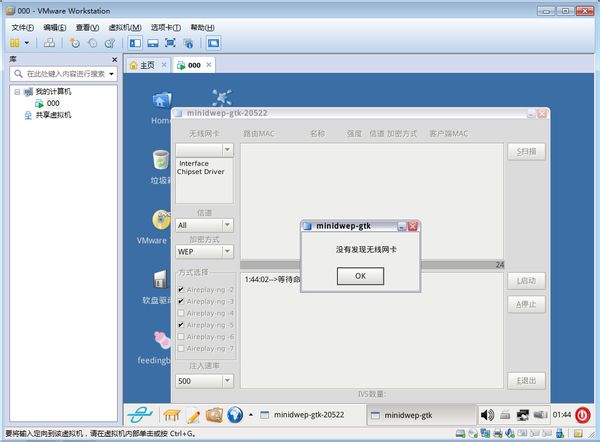Click the network tray icon in guest taskbar
Screen dimensions: 600x442
[522, 415]
